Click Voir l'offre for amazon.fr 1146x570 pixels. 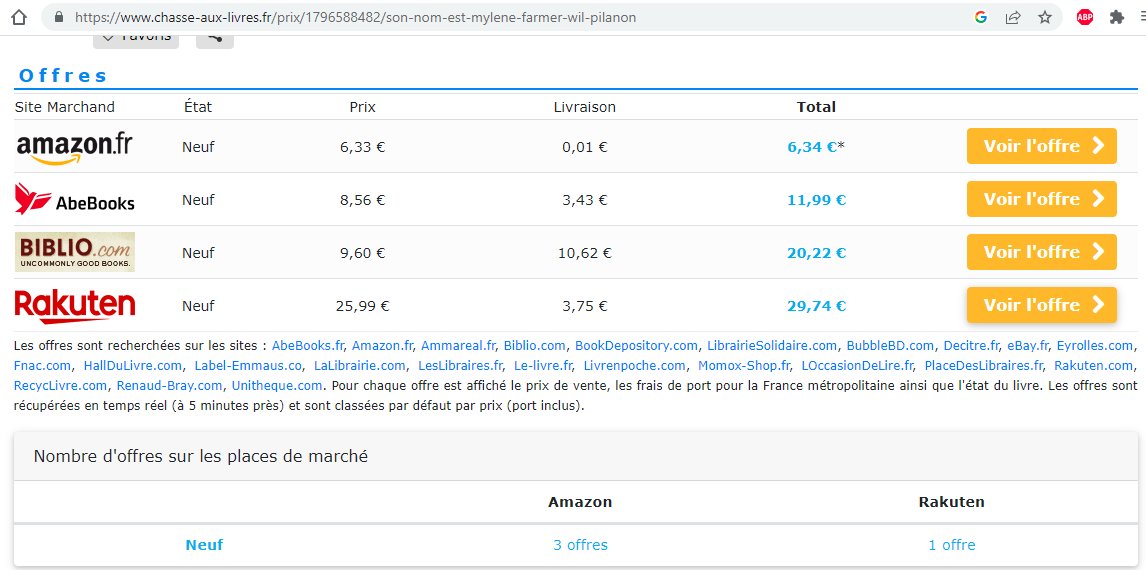(1041, 146)
